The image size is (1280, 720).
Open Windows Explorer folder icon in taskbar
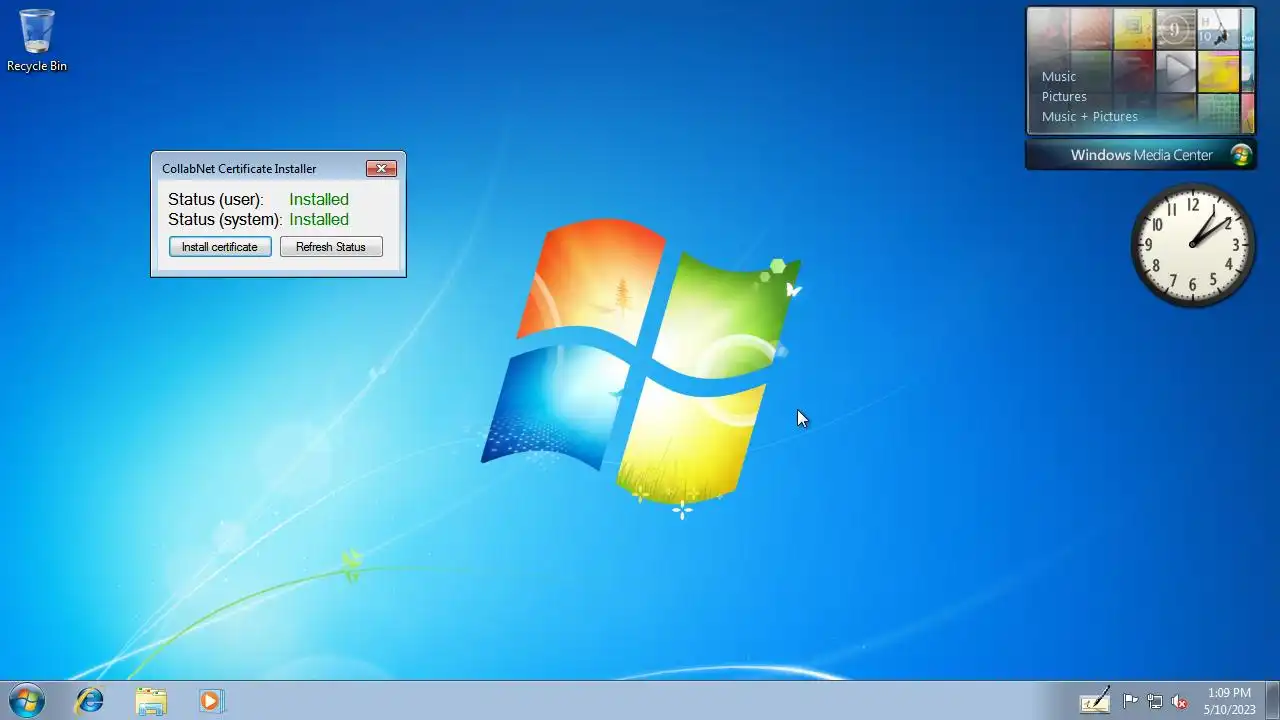point(151,701)
